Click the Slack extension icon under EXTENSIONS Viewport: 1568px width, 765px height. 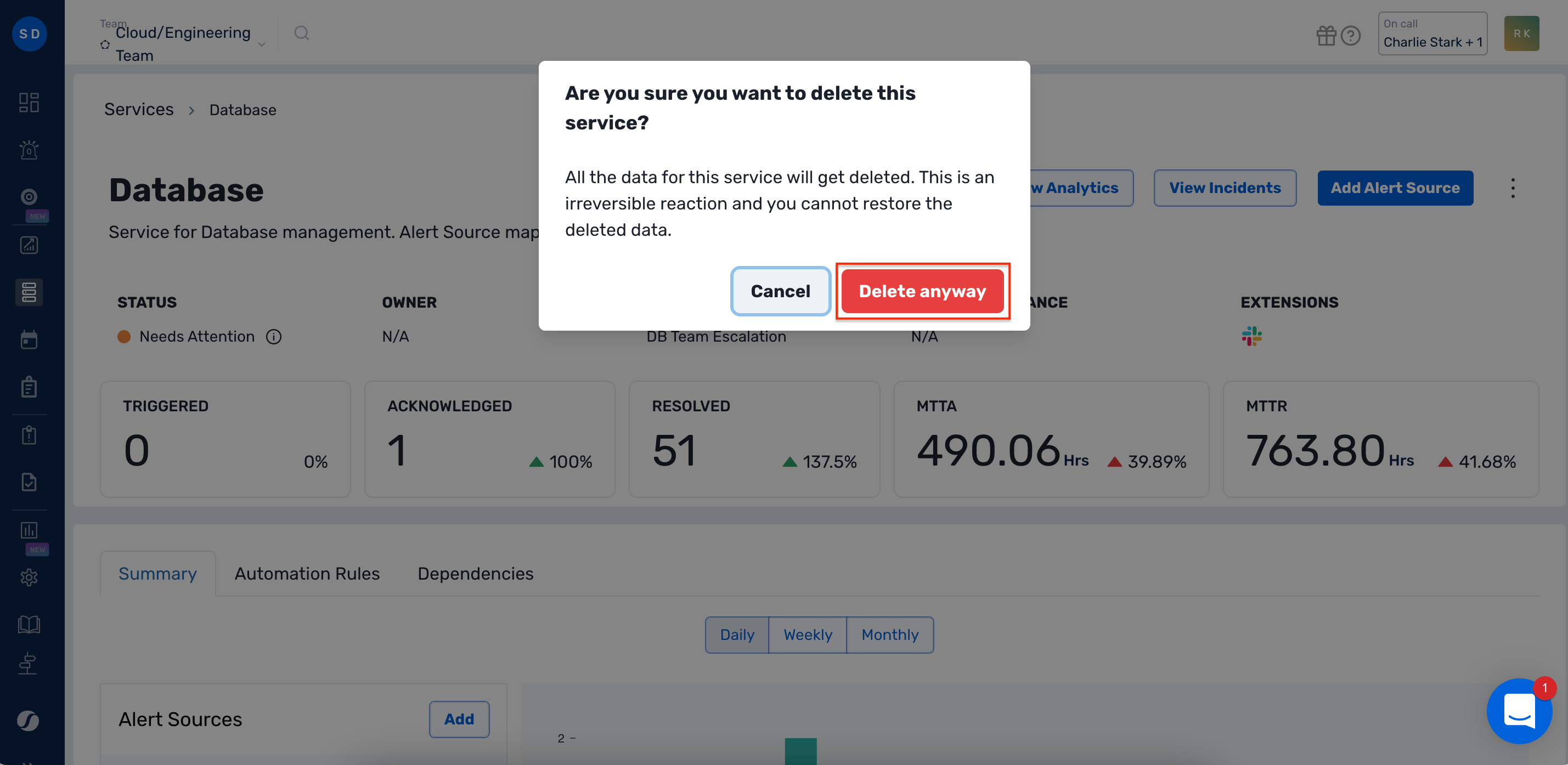pos(1251,336)
